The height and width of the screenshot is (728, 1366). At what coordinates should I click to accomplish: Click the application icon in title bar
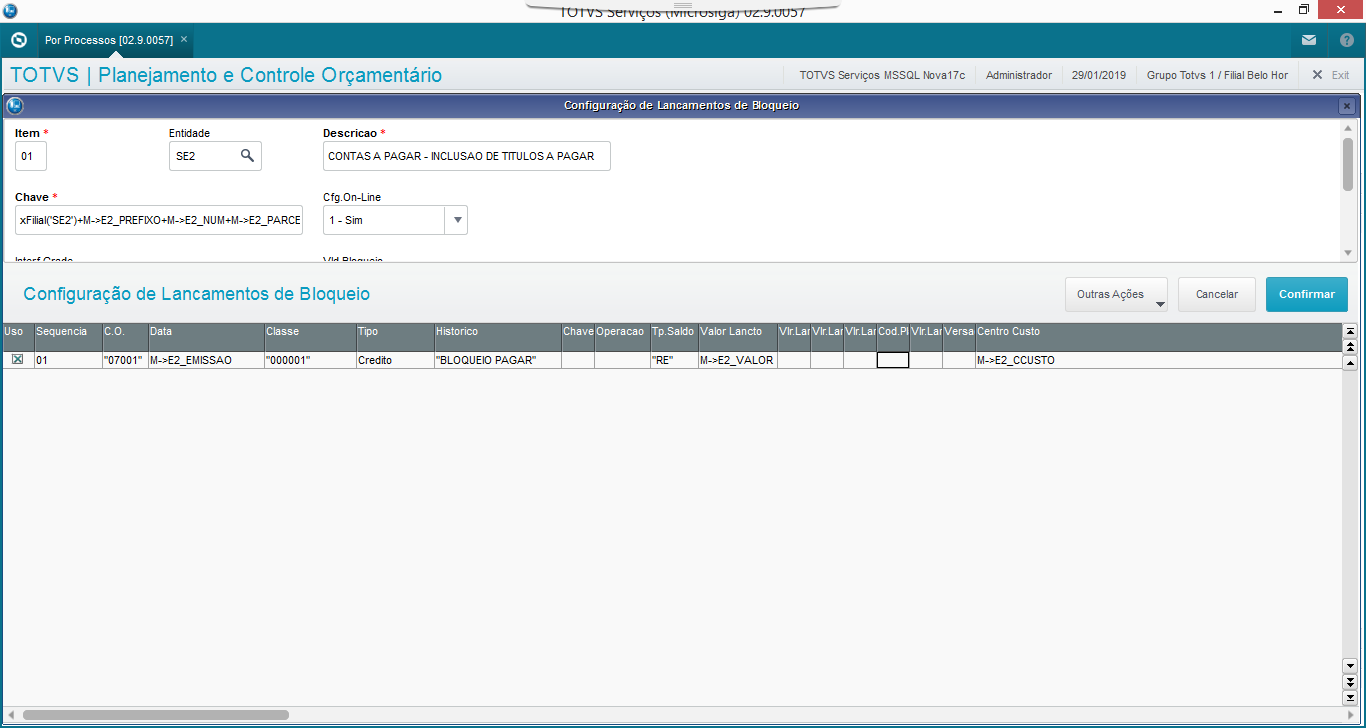(x=8, y=9)
